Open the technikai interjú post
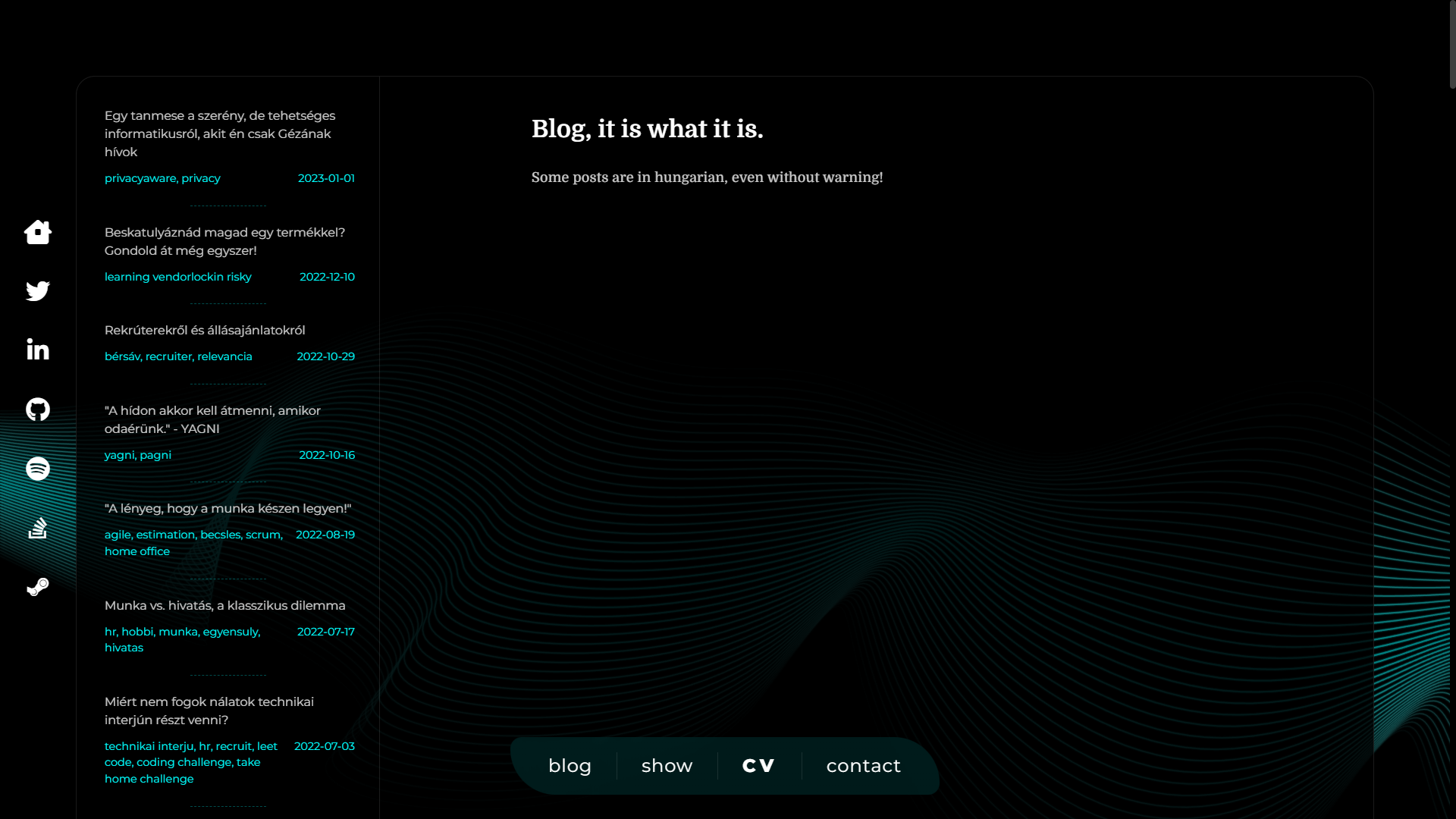 tap(209, 711)
